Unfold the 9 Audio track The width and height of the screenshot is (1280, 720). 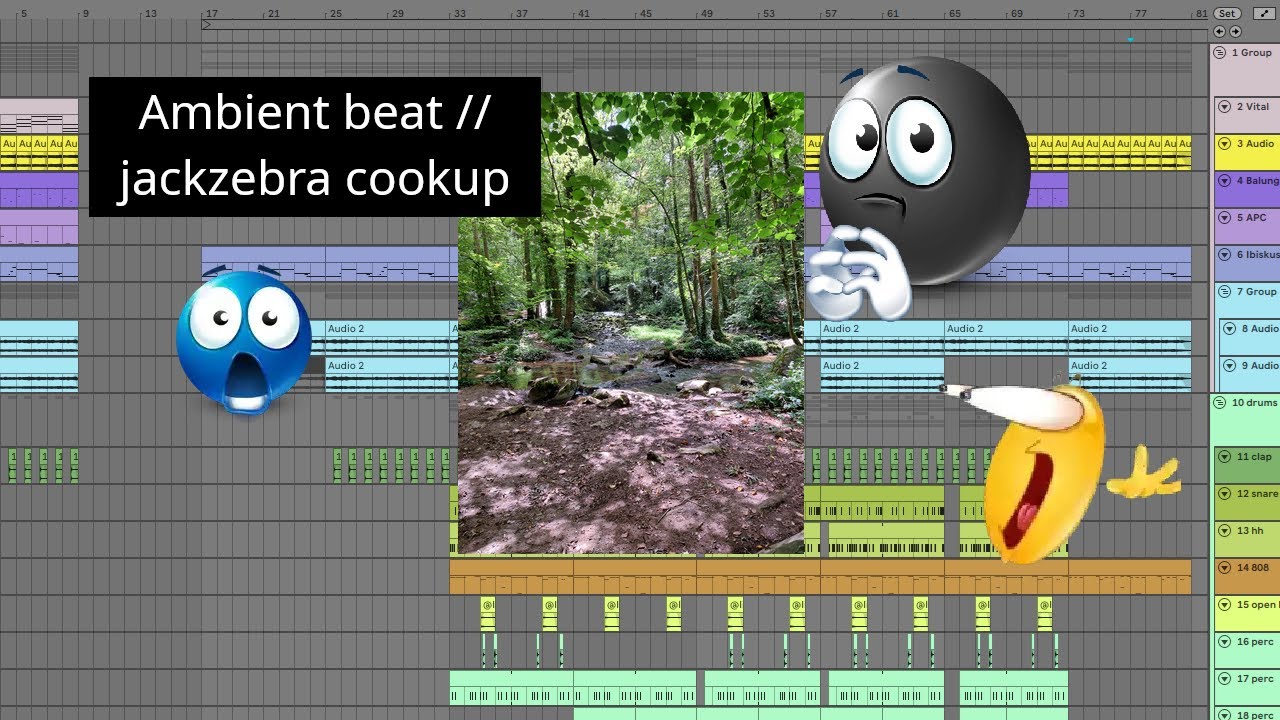click(x=1229, y=365)
